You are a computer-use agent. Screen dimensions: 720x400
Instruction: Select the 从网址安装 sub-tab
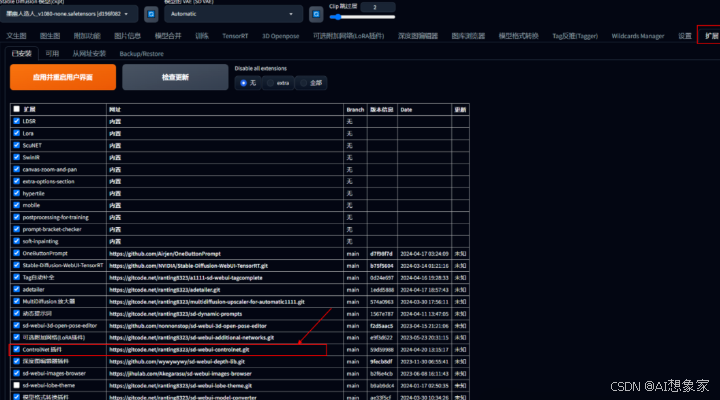pos(89,54)
